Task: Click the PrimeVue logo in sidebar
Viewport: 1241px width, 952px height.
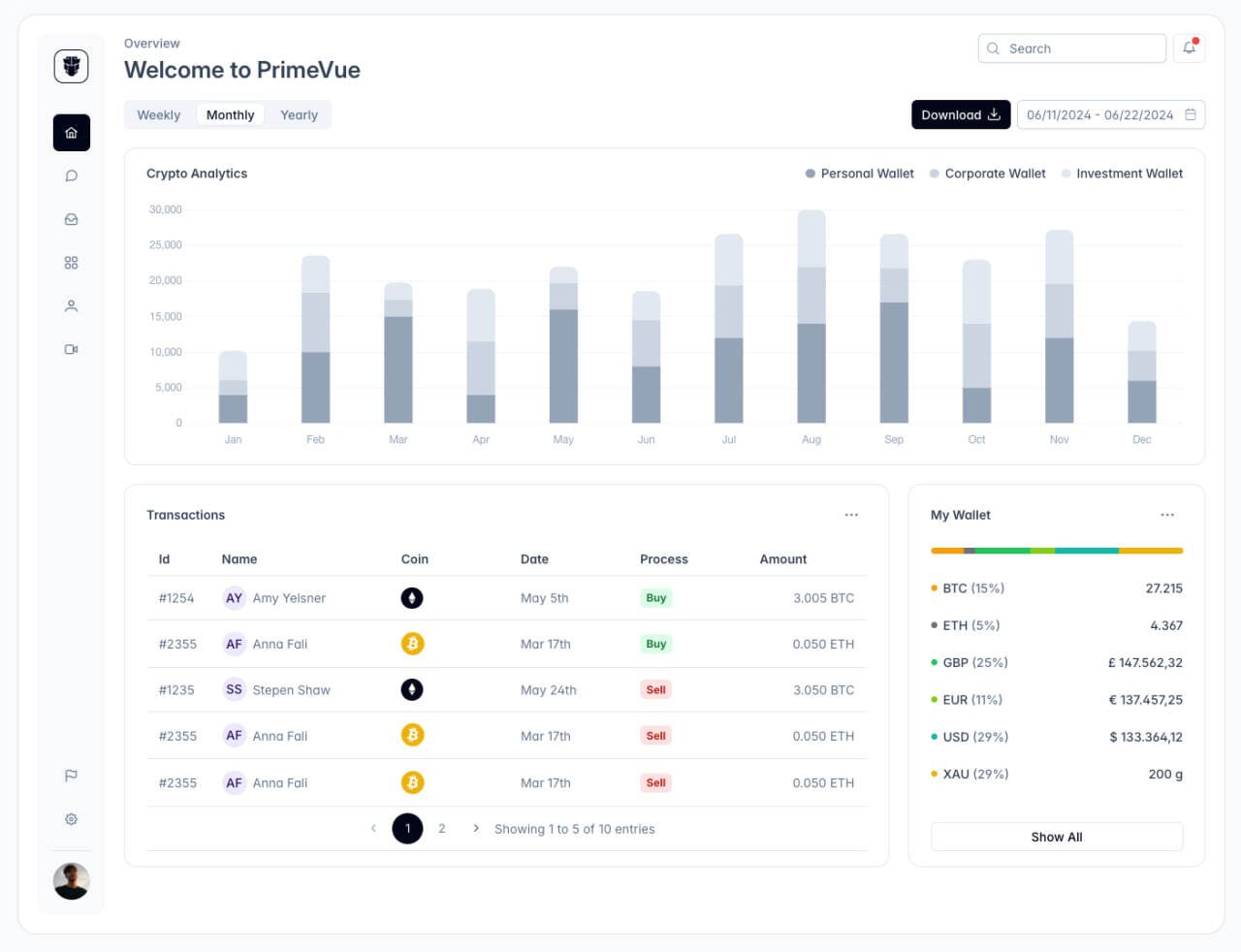Action: 71,66
